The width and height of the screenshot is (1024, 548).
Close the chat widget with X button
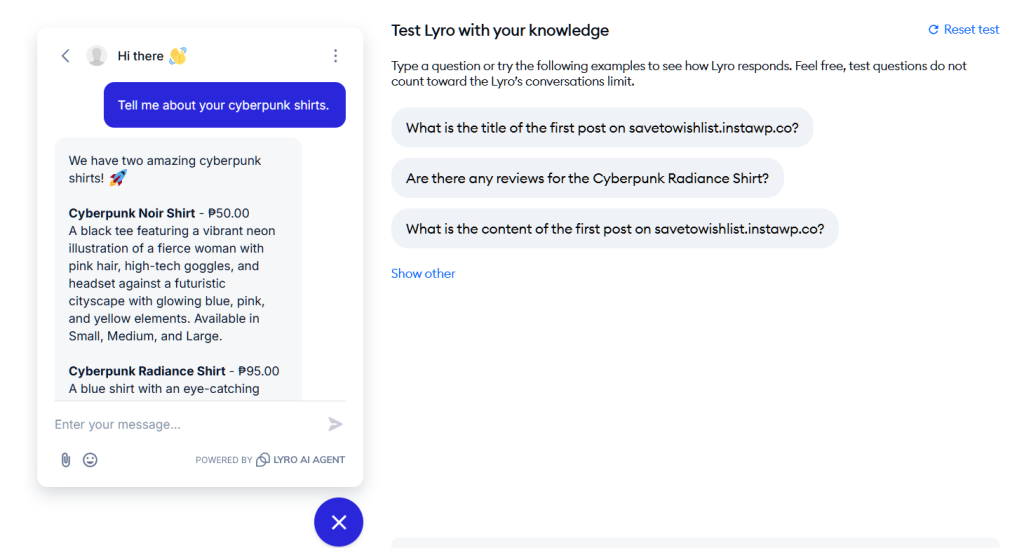tap(338, 523)
